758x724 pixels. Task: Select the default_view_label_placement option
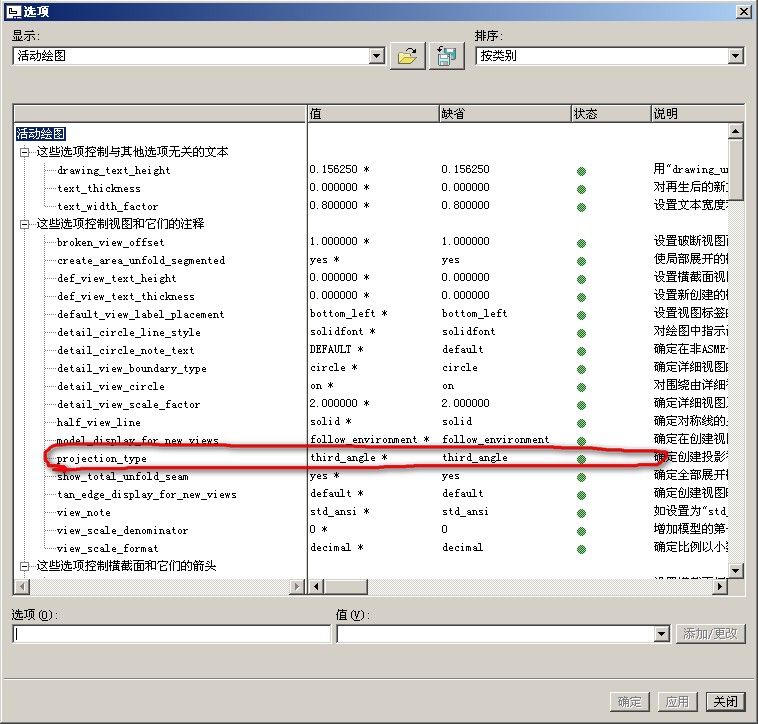(141, 315)
